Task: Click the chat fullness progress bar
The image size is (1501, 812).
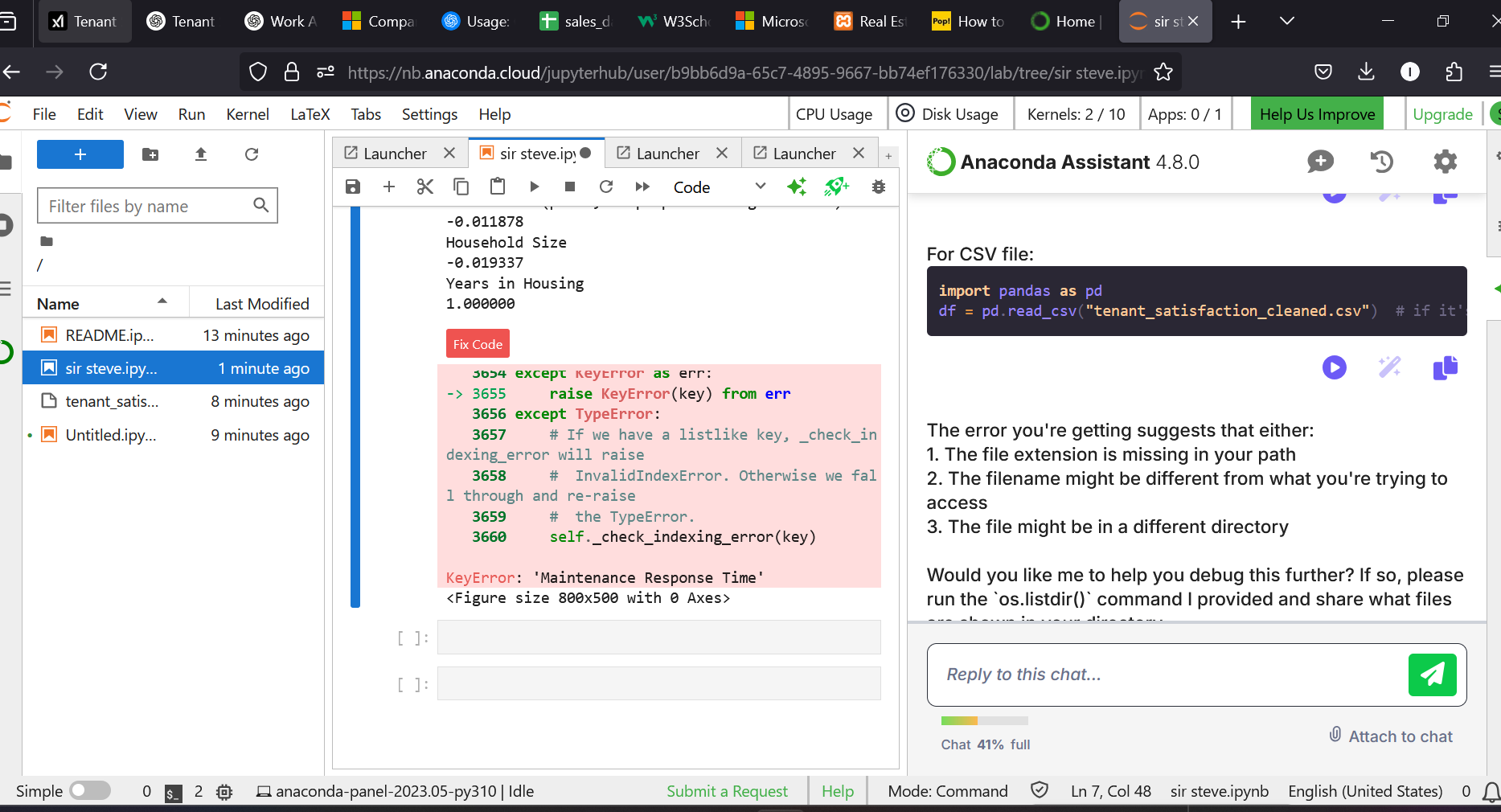Action: point(984,720)
